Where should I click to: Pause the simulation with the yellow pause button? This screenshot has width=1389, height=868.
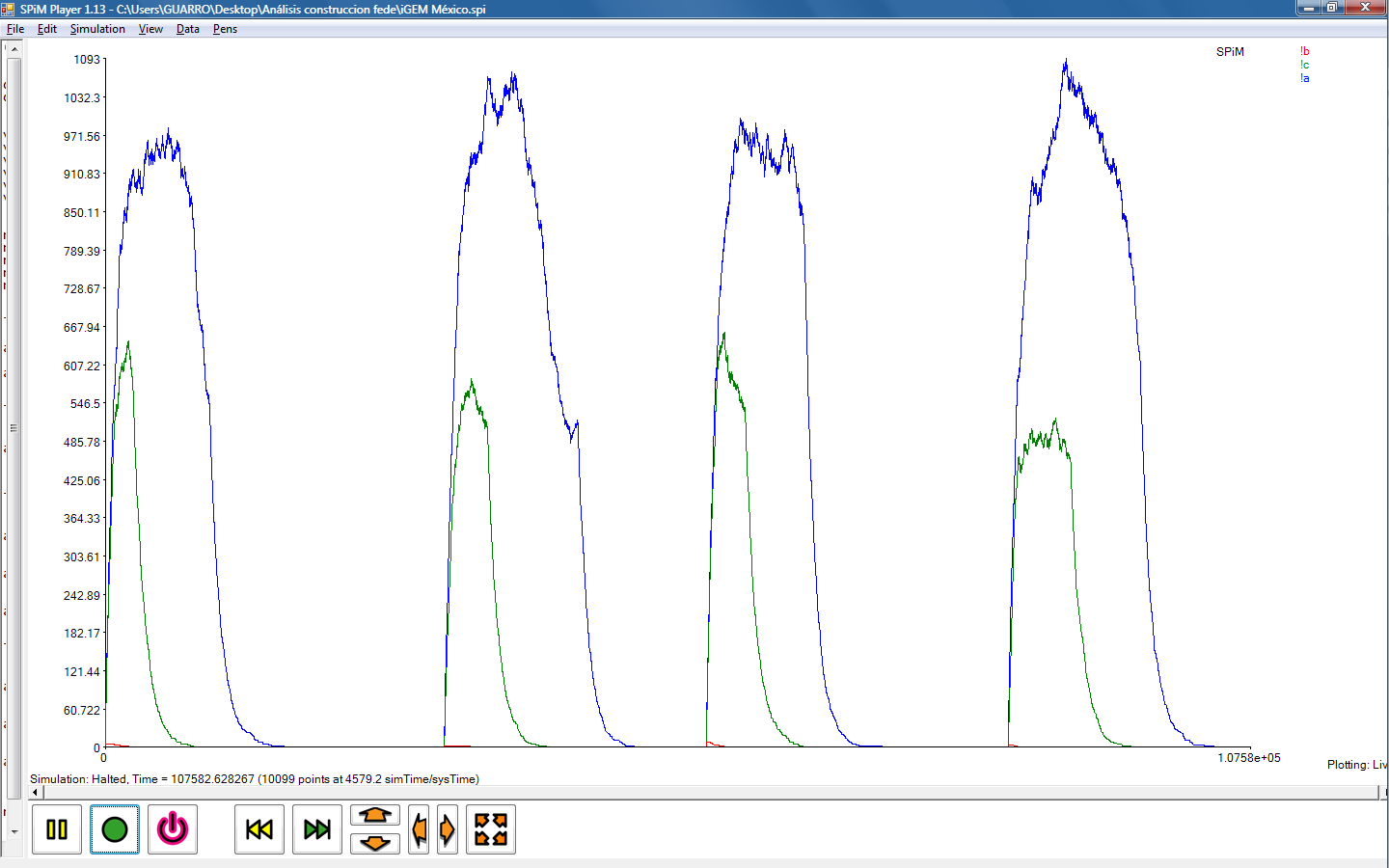(x=57, y=829)
